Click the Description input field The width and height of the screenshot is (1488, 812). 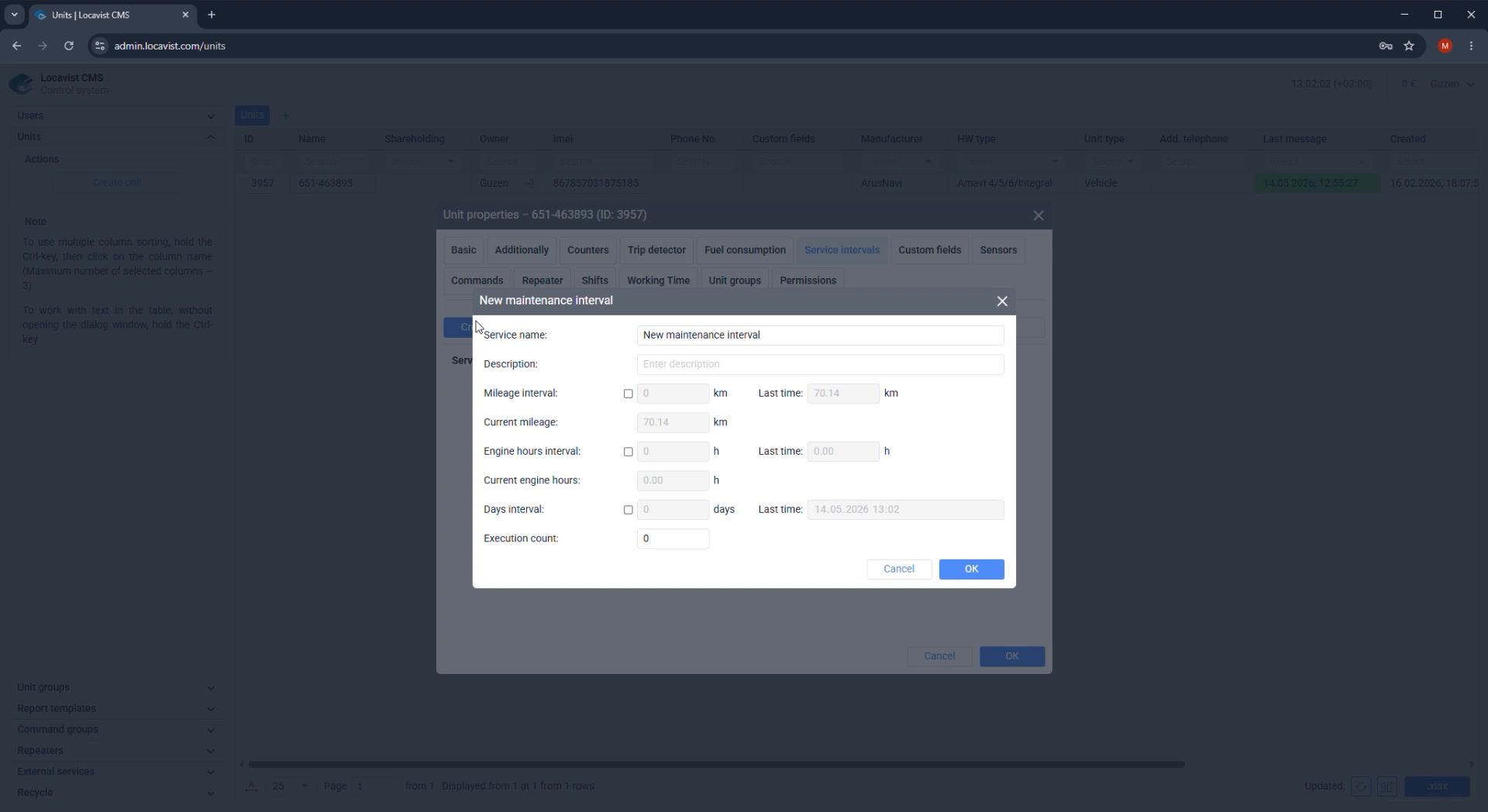point(820,364)
